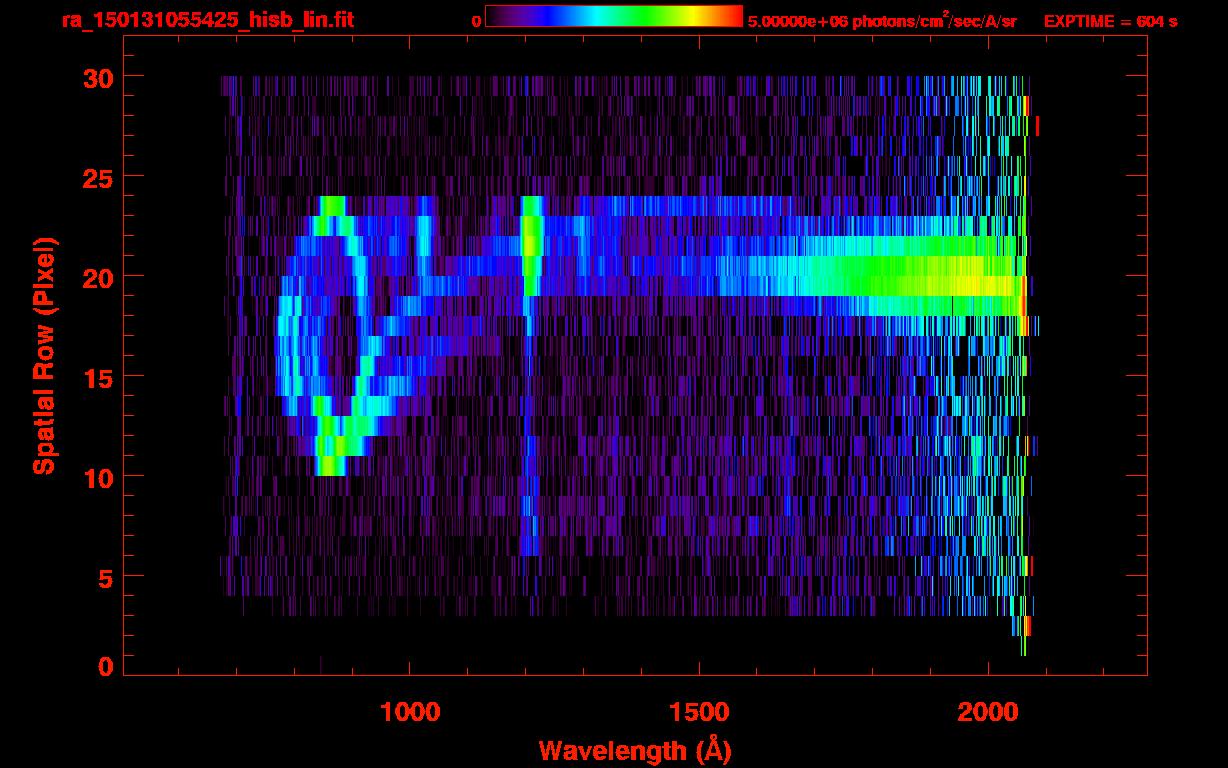Click the EXPTIME = 604 s text

(1109, 21)
